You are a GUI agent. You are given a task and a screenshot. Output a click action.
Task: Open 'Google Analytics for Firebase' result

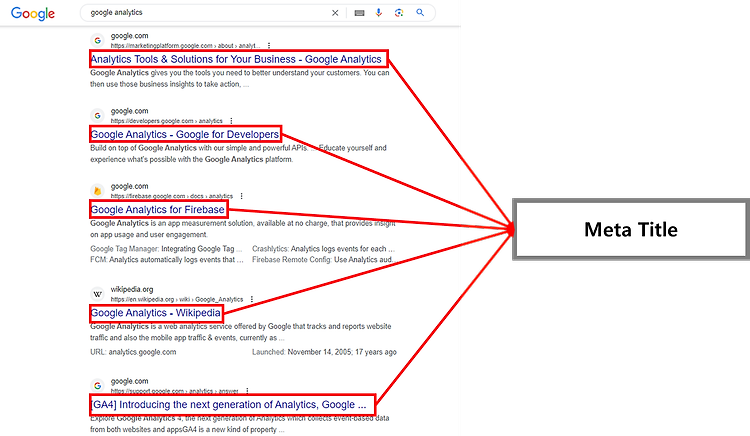coord(157,209)
